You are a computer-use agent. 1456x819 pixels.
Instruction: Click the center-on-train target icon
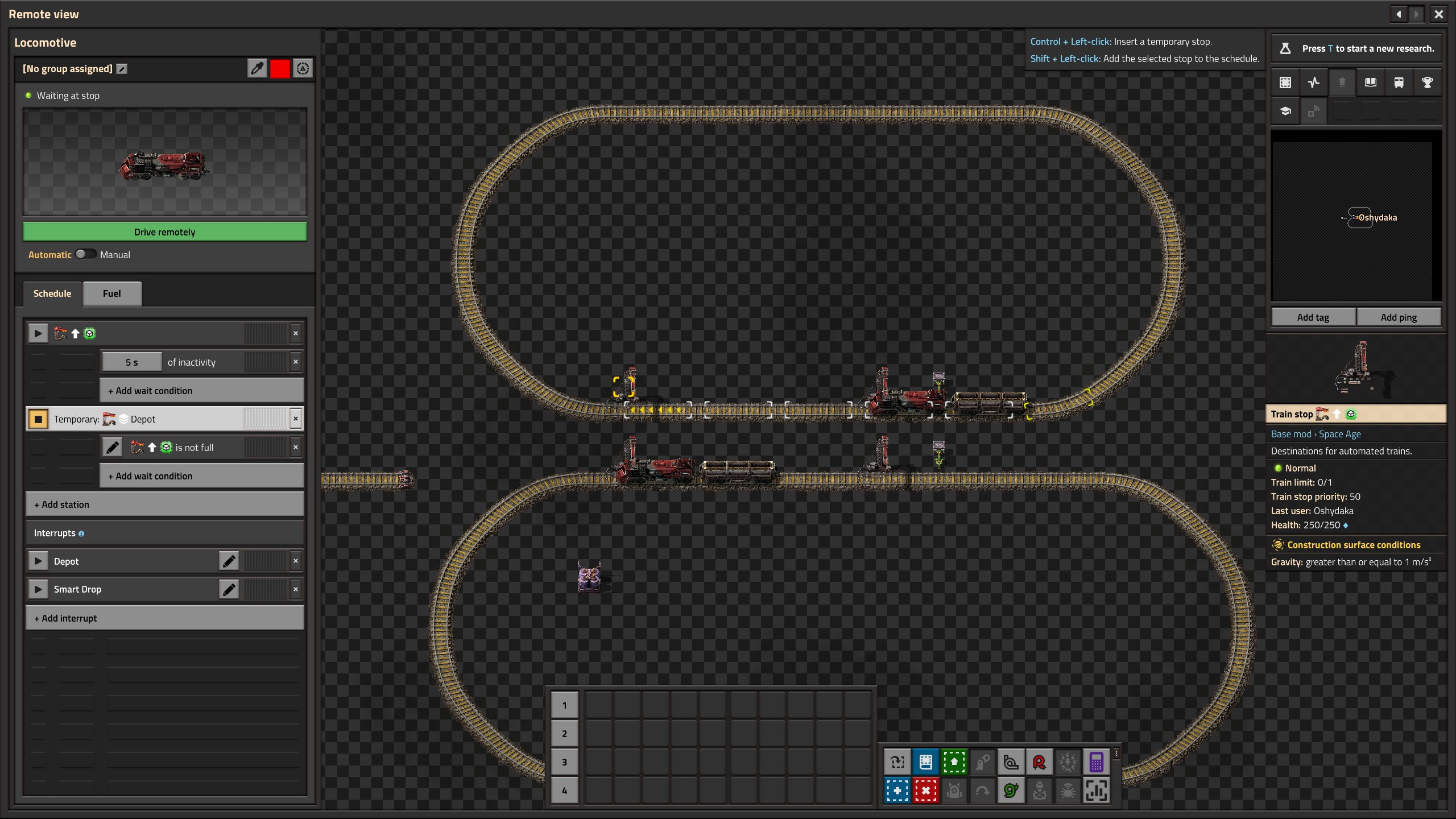(x=303, y=69)
